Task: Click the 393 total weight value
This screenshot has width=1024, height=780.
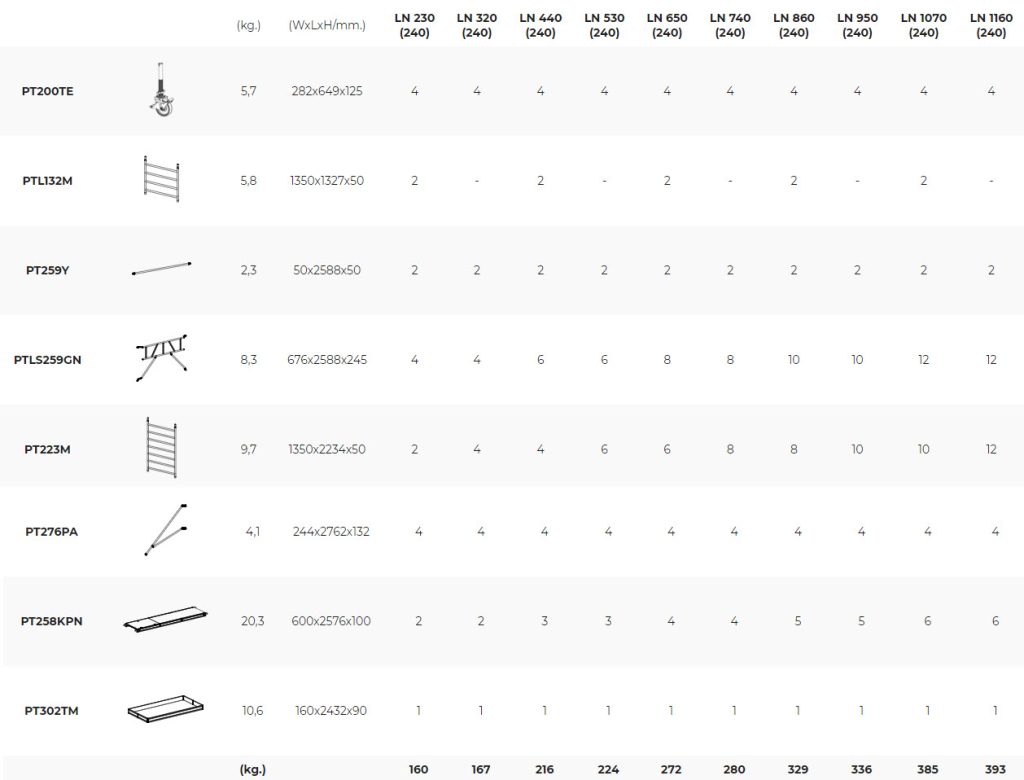Action: [x=995, y=769]
